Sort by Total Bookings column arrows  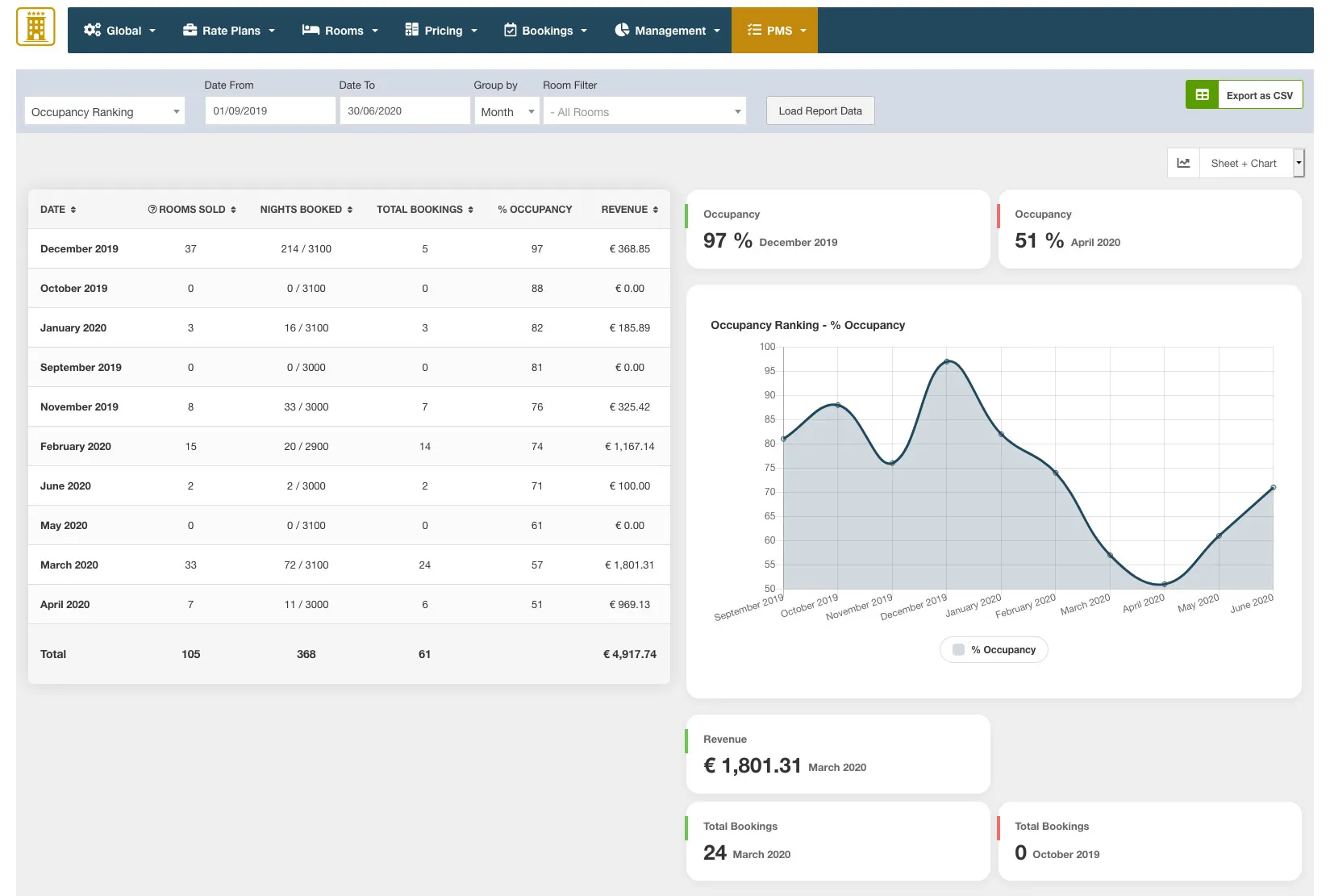pyautogui.click(x=470, y=210)
